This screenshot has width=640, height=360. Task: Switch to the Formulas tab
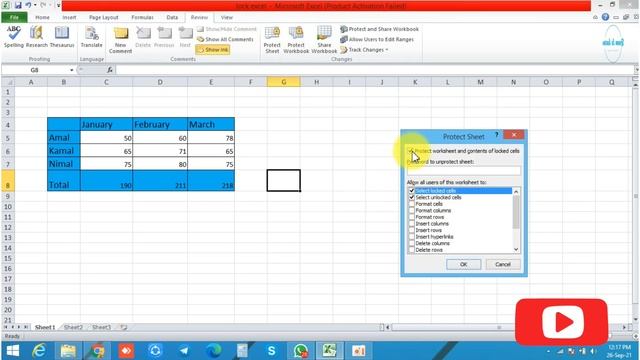pyautogui.click(x=142, y=17)
